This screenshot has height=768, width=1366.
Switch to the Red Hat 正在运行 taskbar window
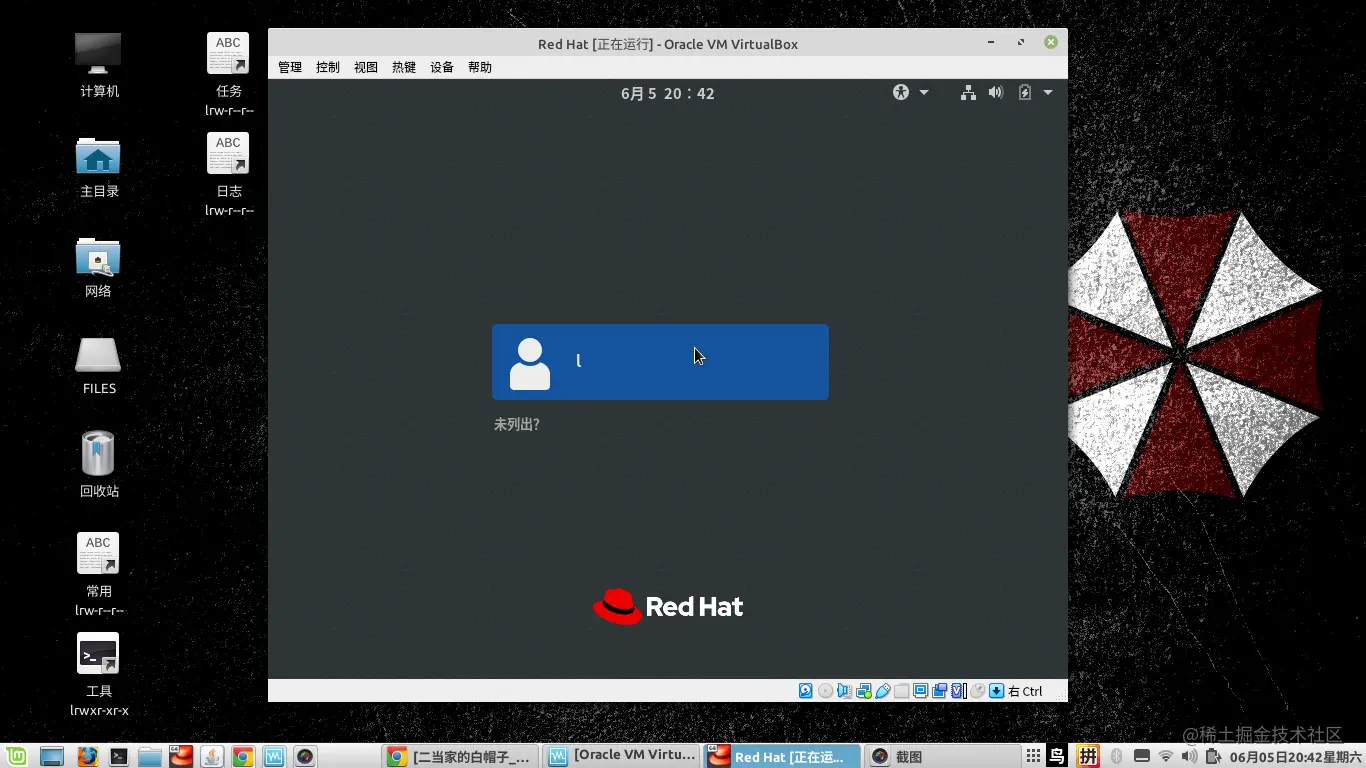pos(783,756)
